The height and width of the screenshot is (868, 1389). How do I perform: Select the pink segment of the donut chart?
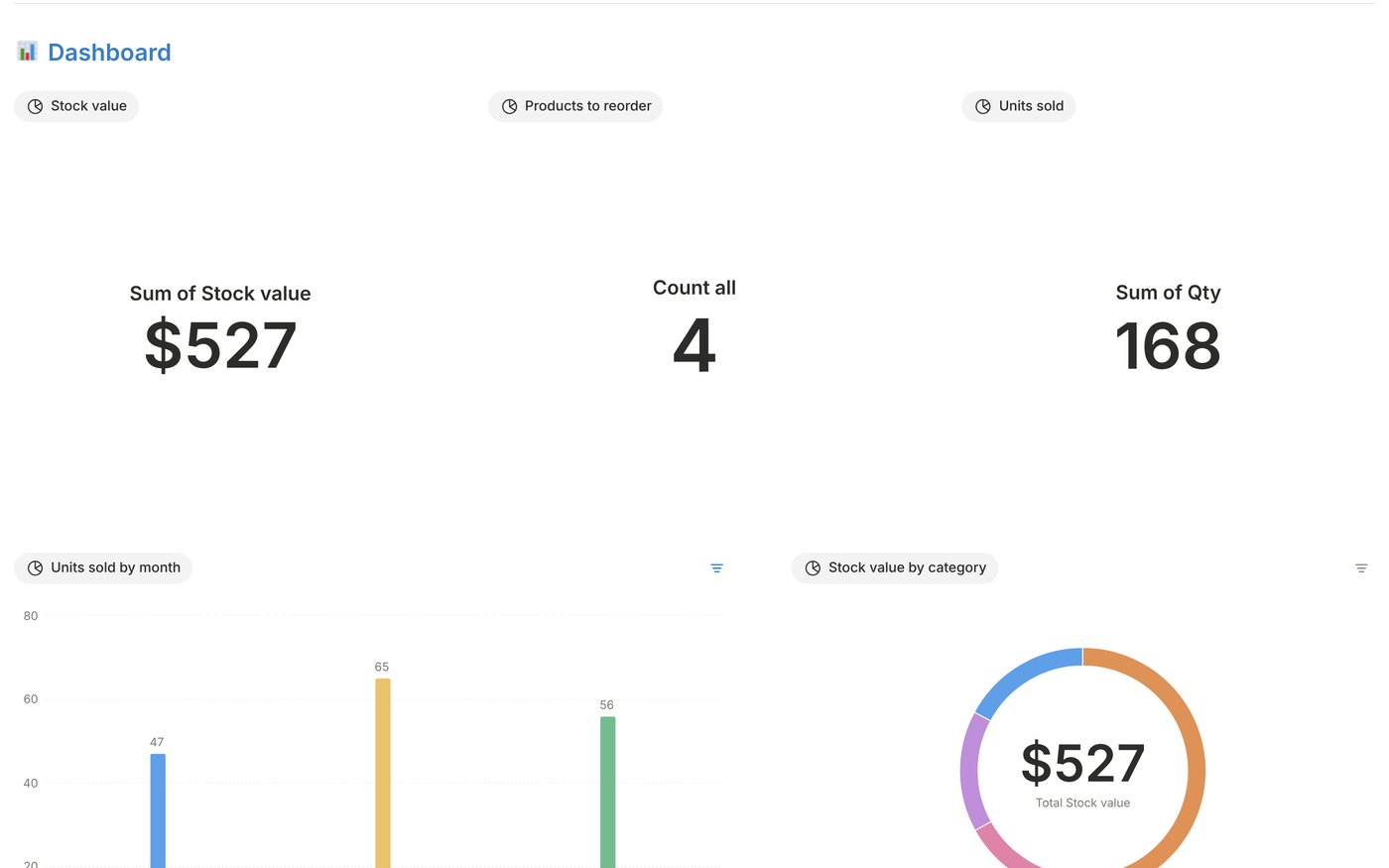(1004, 849)
